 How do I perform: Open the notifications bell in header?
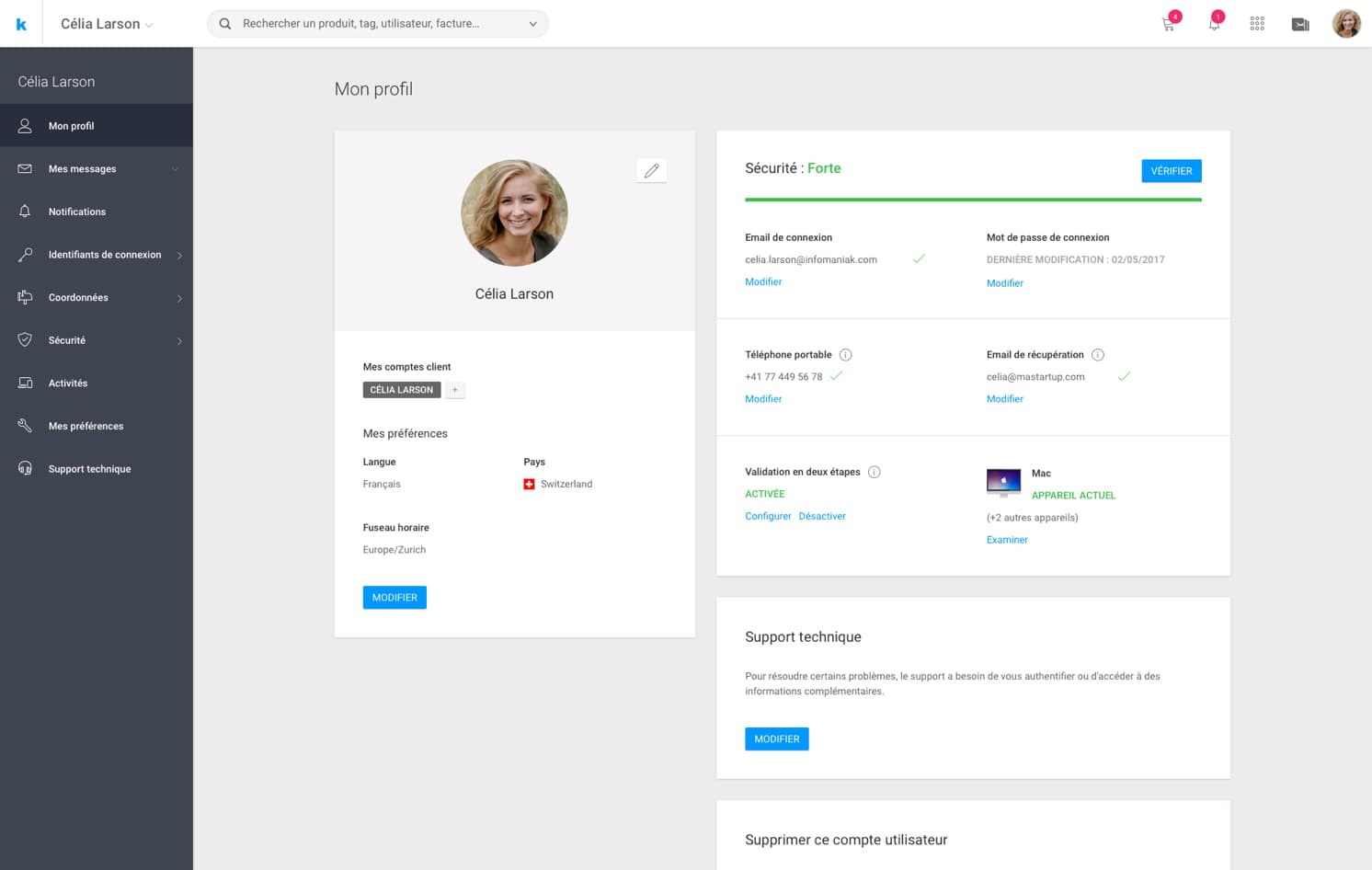pos(1214,25)
